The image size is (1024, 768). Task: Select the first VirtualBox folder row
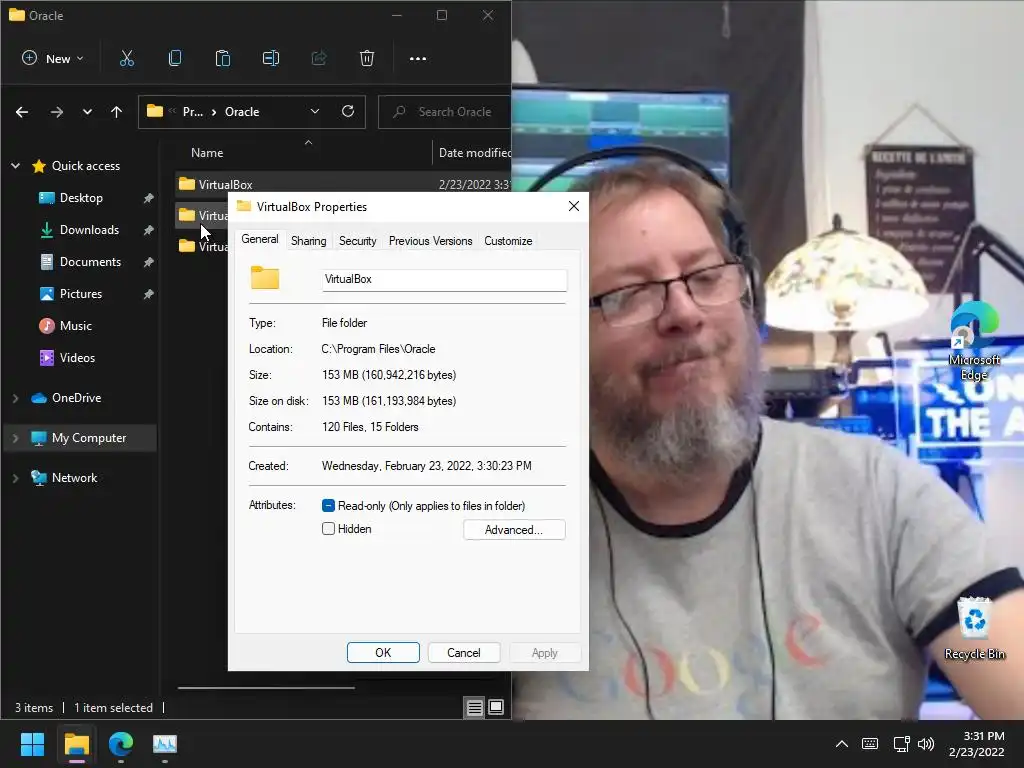[344, 184]
